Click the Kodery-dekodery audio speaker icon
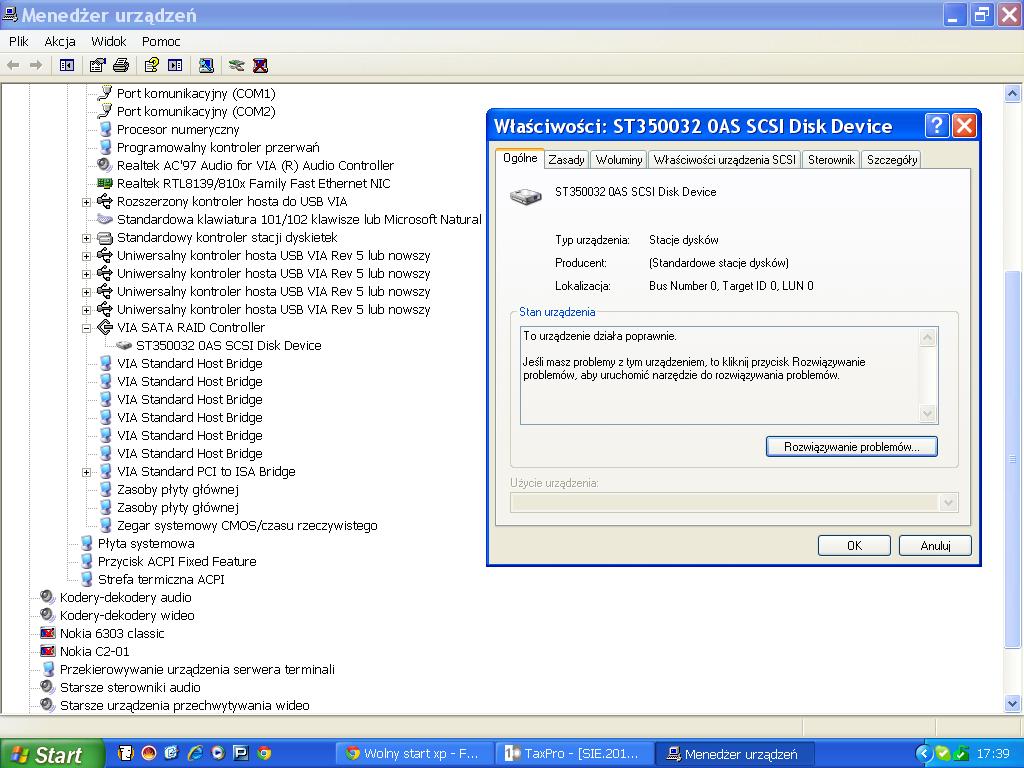The width and height of the screenshot is (1024, 768). coord(47,597)
